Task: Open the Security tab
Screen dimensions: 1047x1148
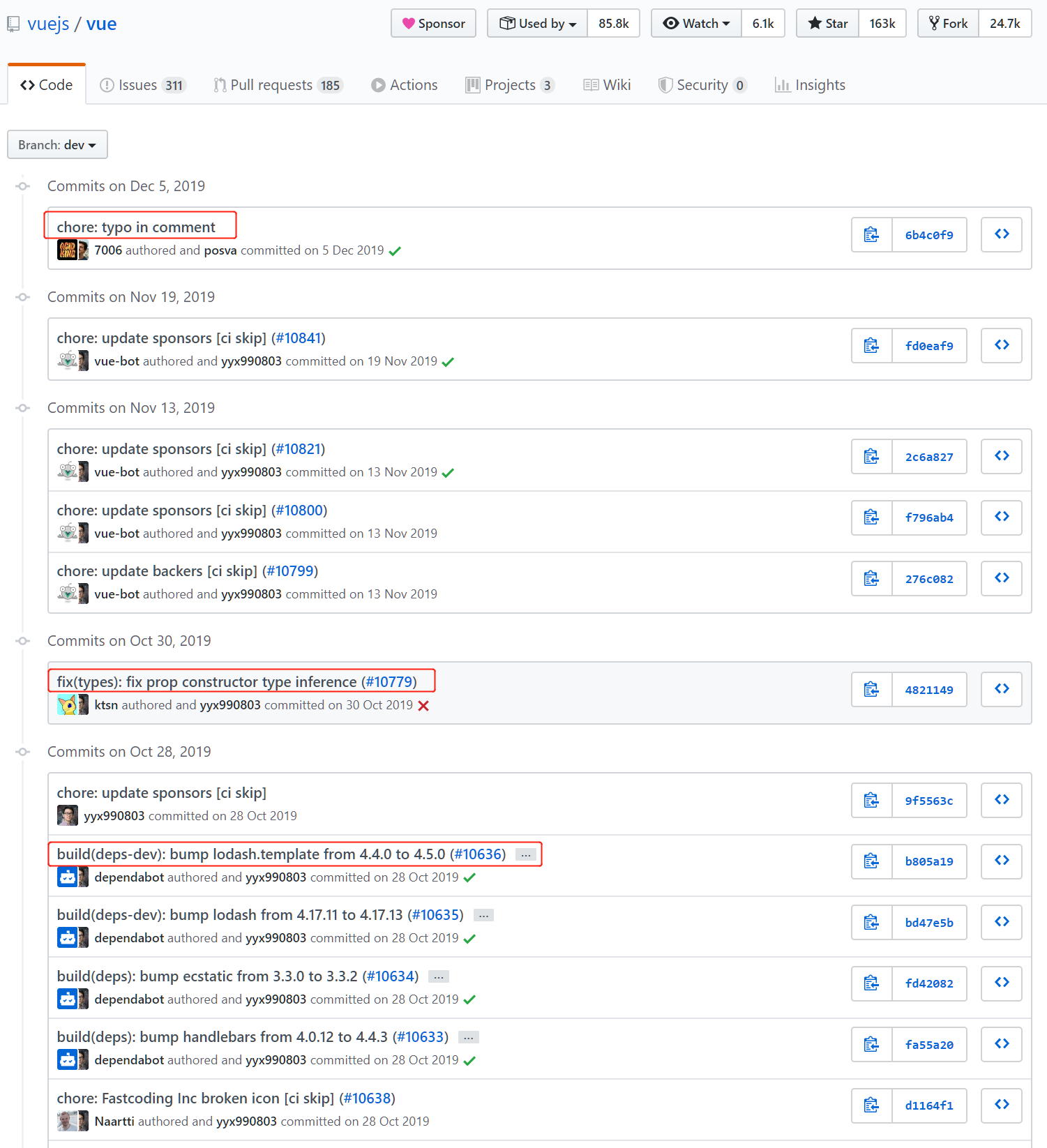Action: (x=702, y=85)
